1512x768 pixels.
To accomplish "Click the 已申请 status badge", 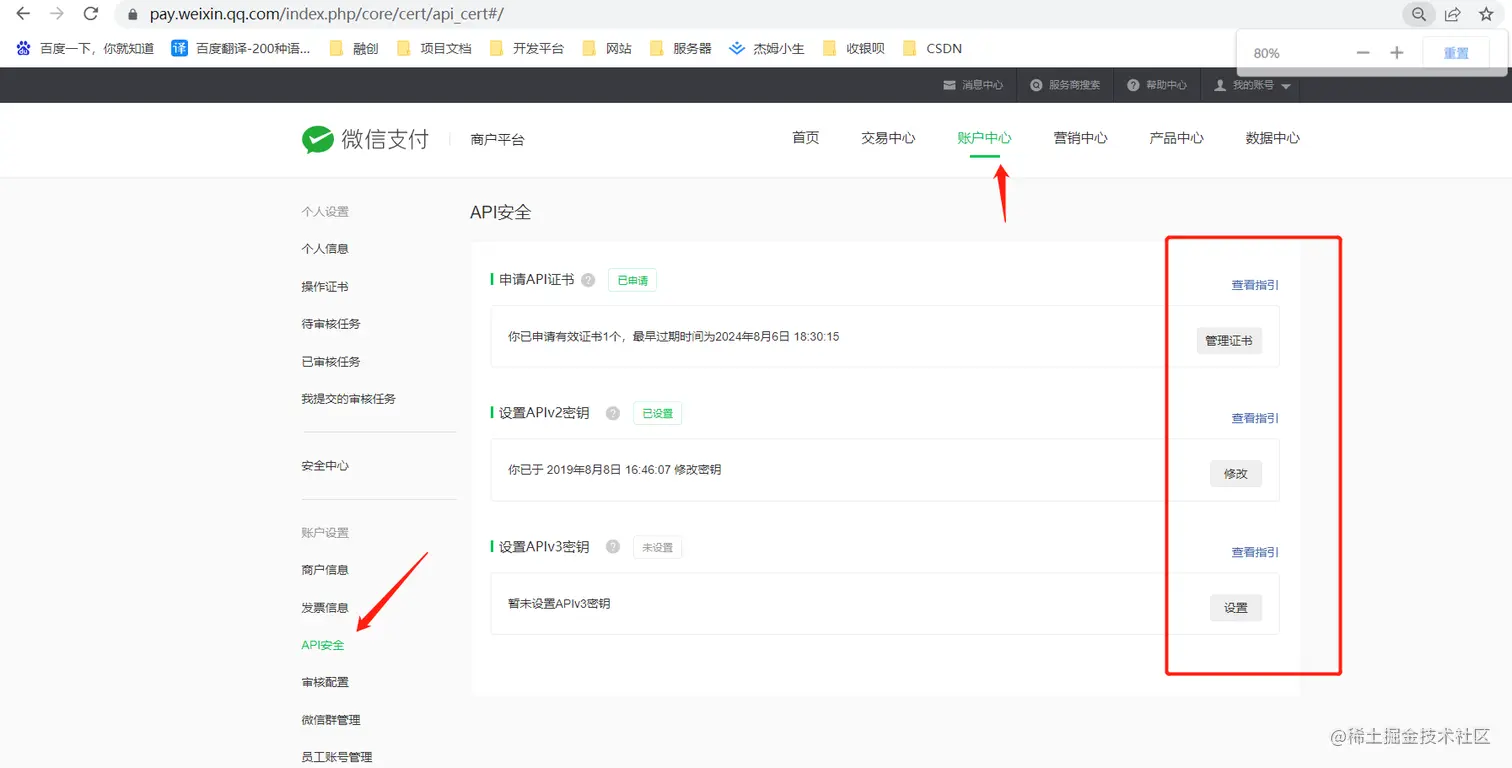I will coord(632,280).
